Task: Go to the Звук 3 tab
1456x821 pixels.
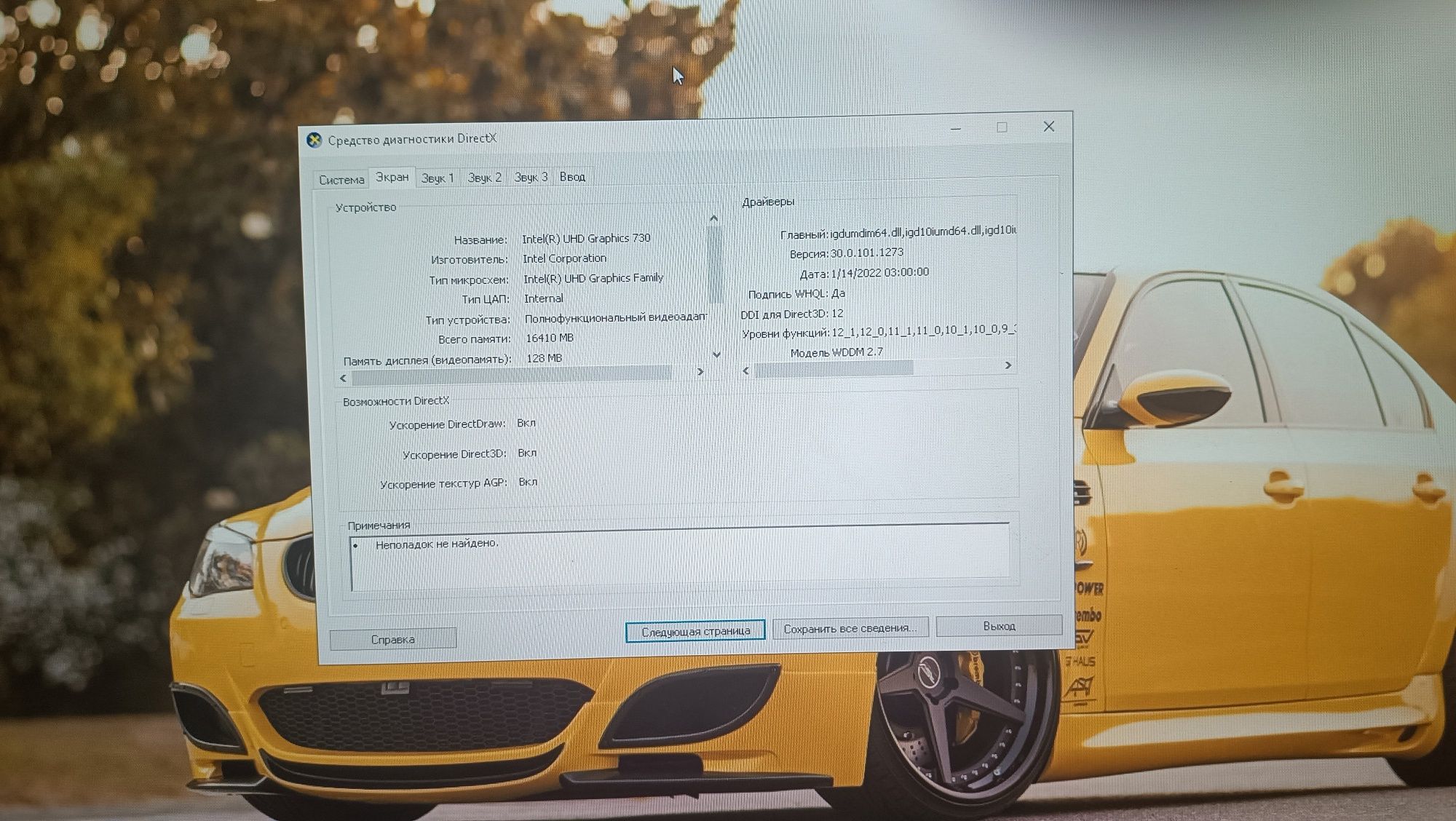Action: coord(531,176)
